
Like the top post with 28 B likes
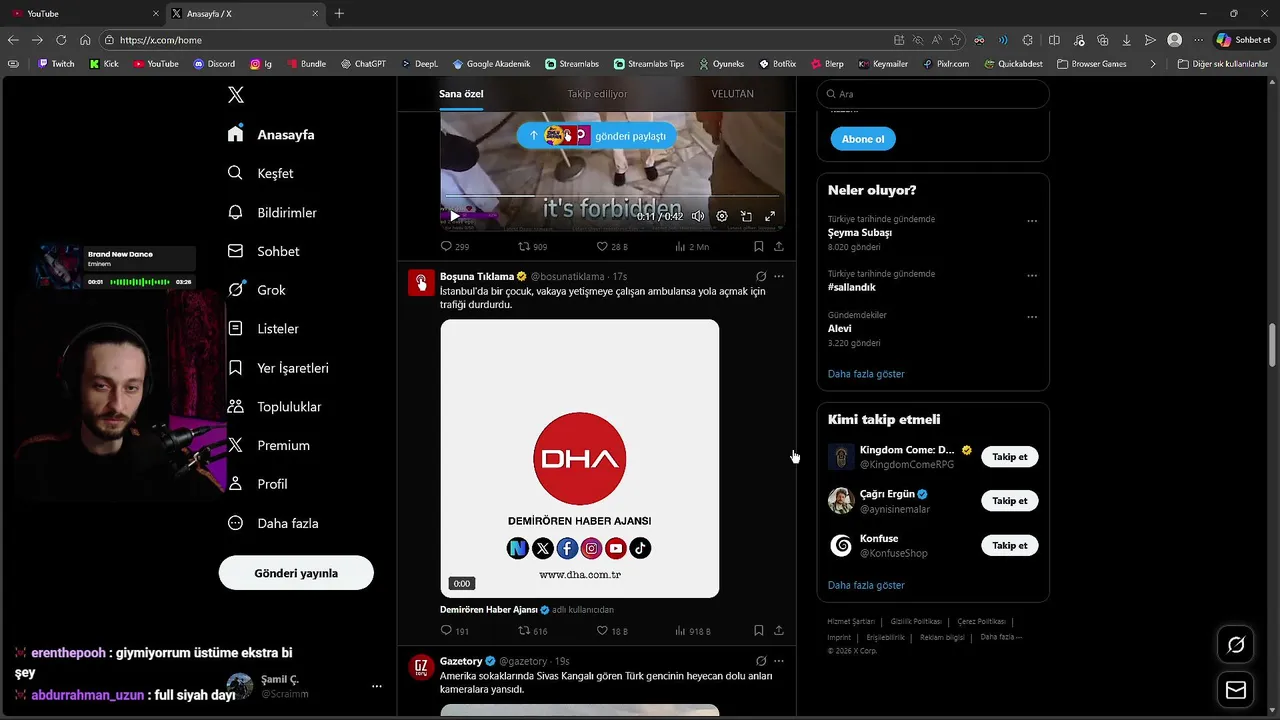coord(612,246)
